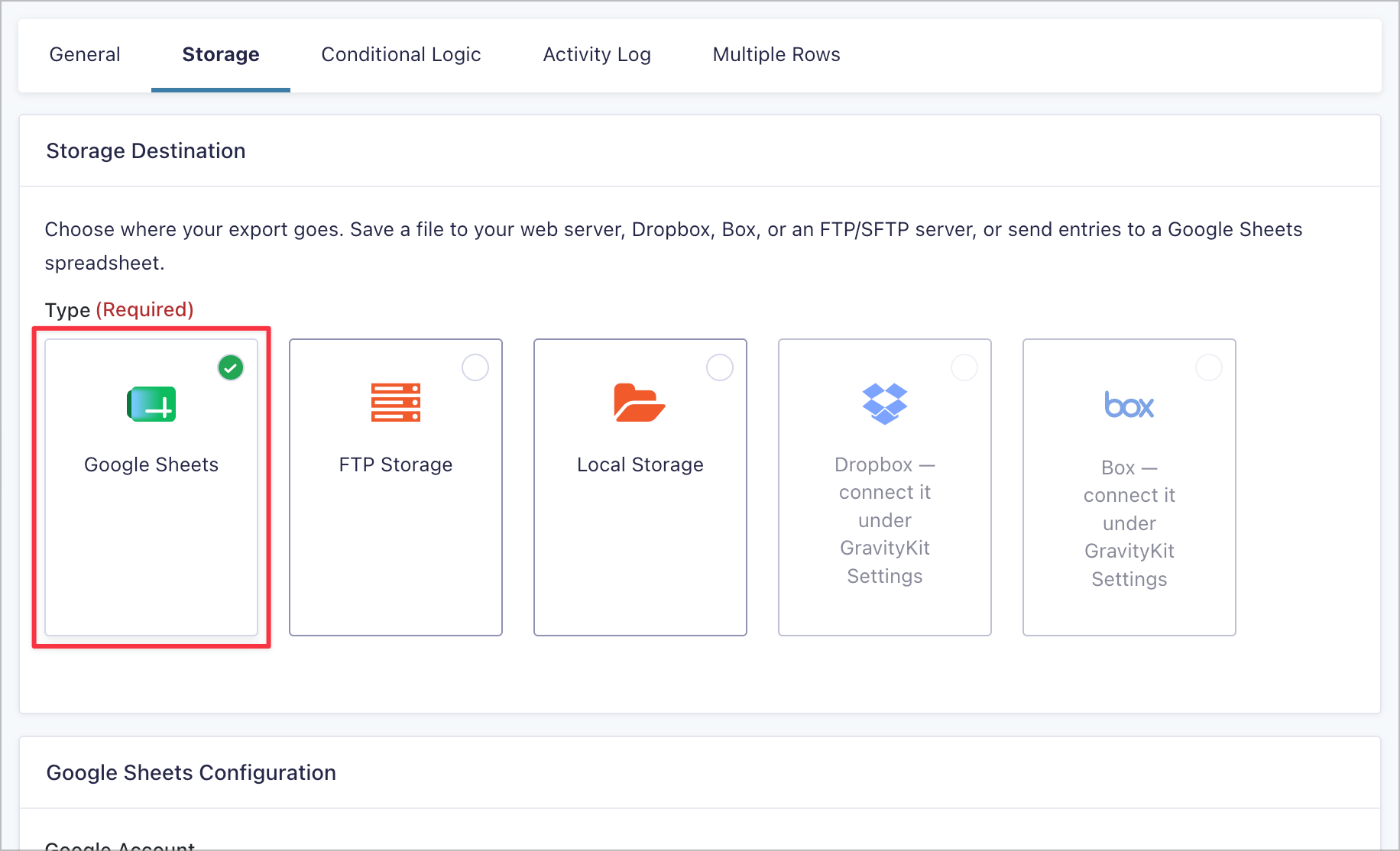This screenshot has height=851, width=1400.
Task: Toggle the checked Google Sheets radio button
Action: [x=231, y=367]
